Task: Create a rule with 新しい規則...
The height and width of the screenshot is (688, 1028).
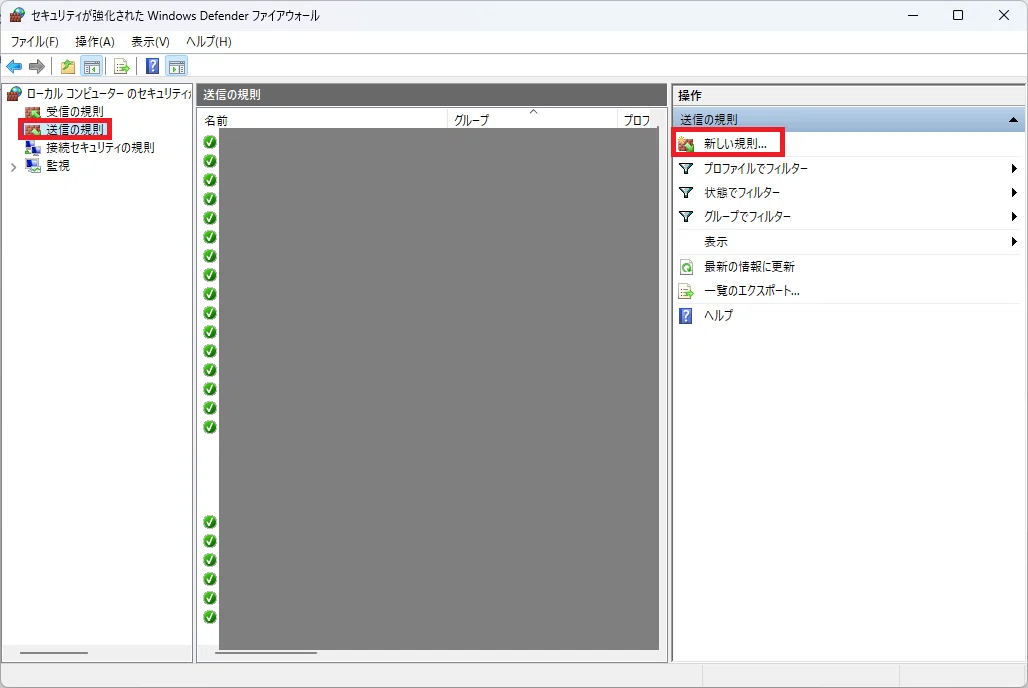Action: (735, 144)
